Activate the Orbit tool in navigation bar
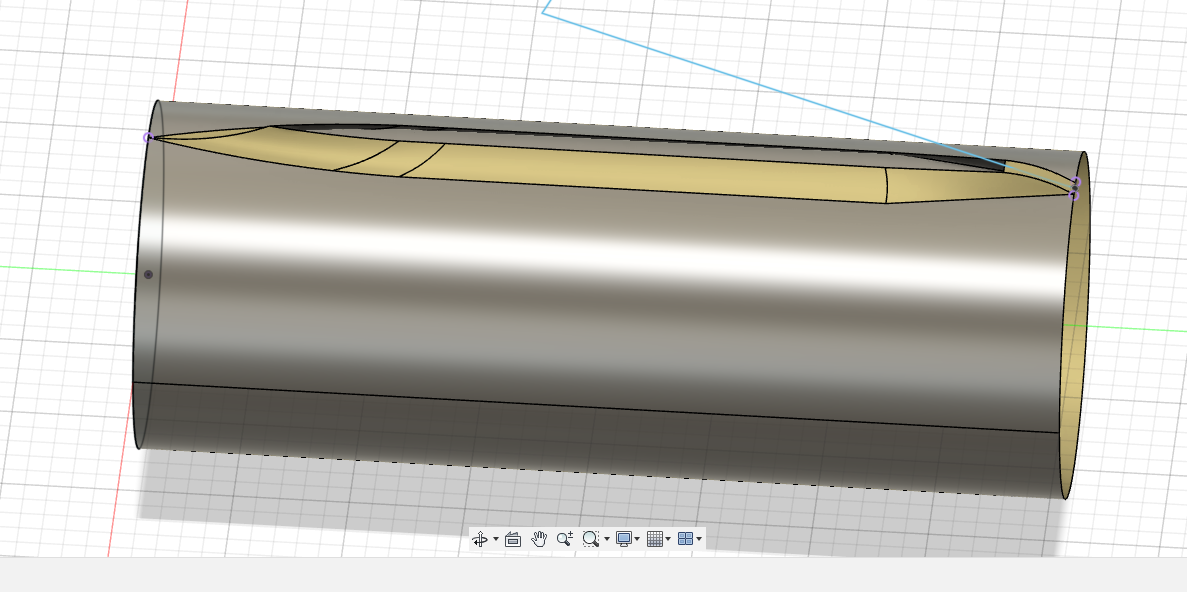 (x=479, y=539)
